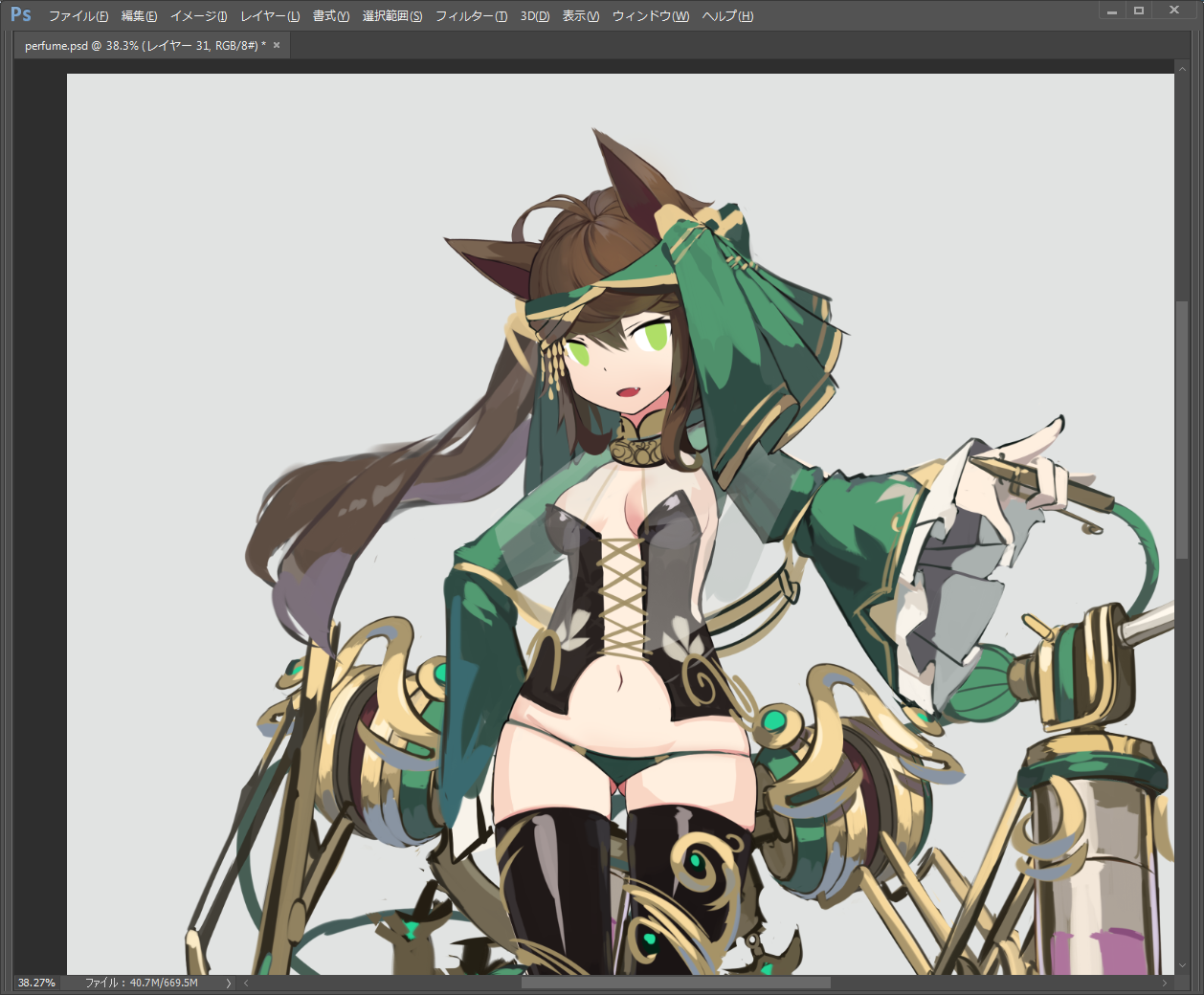Click the vertical scrollbar down arrow
1204x995 pixels.
point(1182,966)
